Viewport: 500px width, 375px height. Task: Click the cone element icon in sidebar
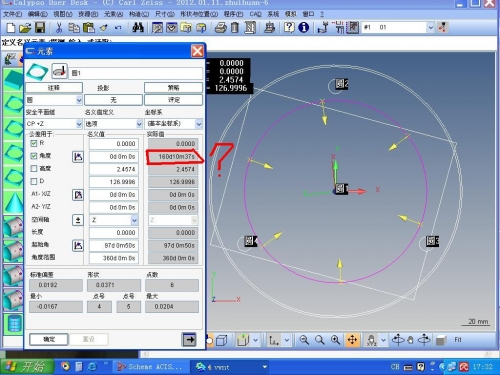13,202
